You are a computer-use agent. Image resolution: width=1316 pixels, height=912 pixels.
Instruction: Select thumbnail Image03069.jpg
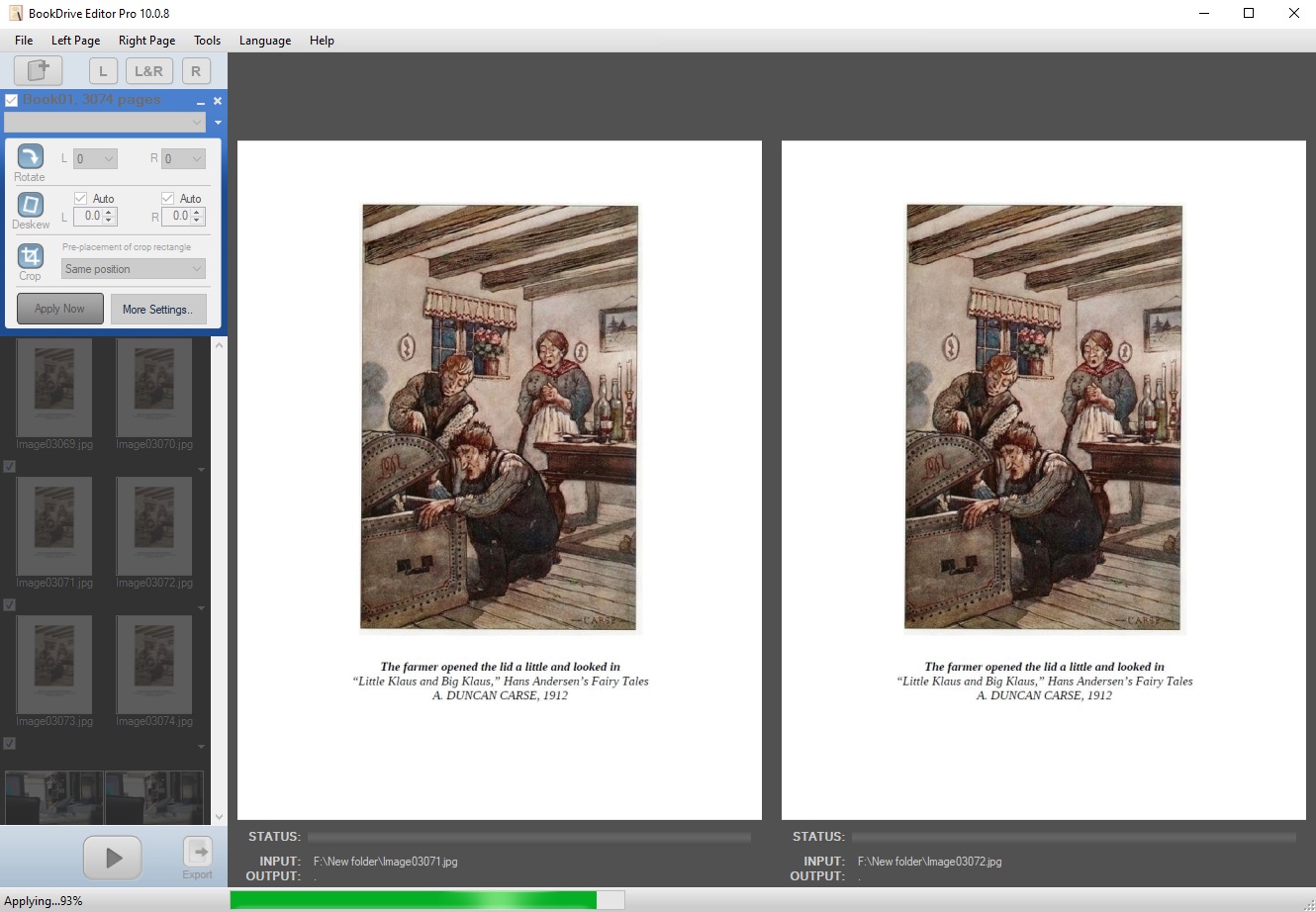tap(54, 389)
